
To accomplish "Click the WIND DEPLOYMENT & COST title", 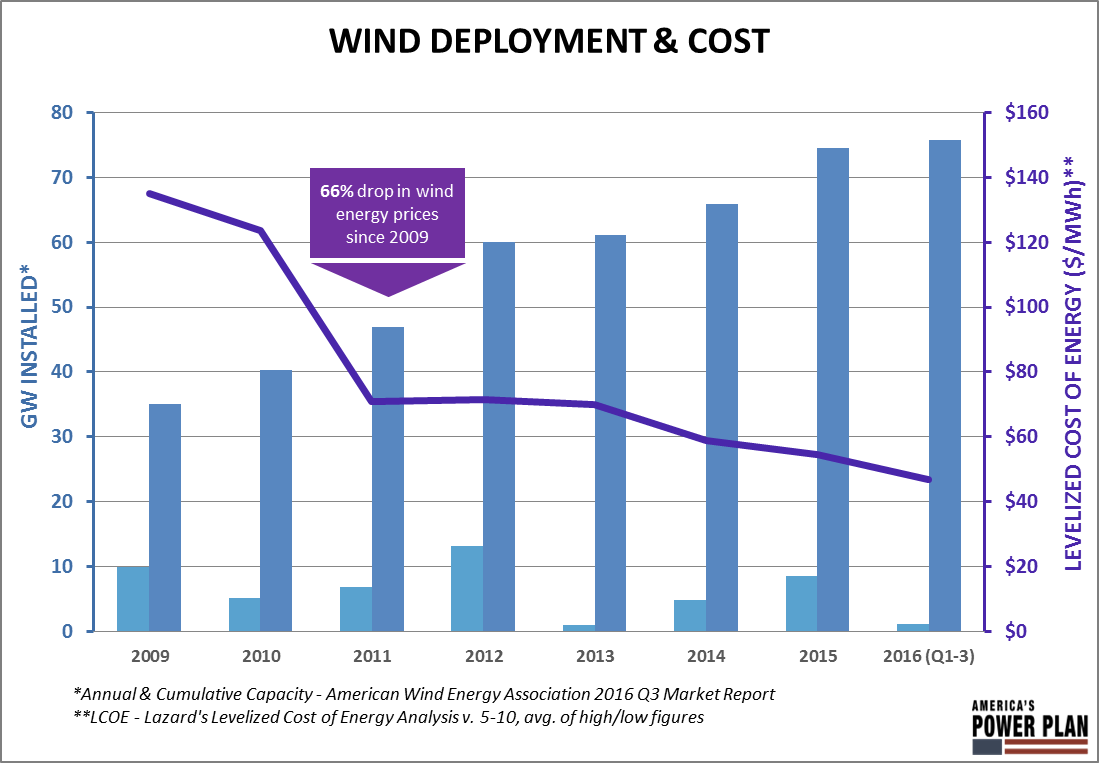I will click(x=549, y=41).
